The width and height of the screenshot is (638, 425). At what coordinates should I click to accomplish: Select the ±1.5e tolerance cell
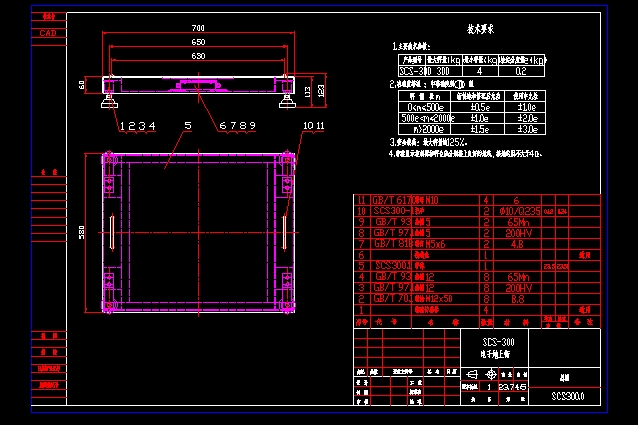(479, 129)
